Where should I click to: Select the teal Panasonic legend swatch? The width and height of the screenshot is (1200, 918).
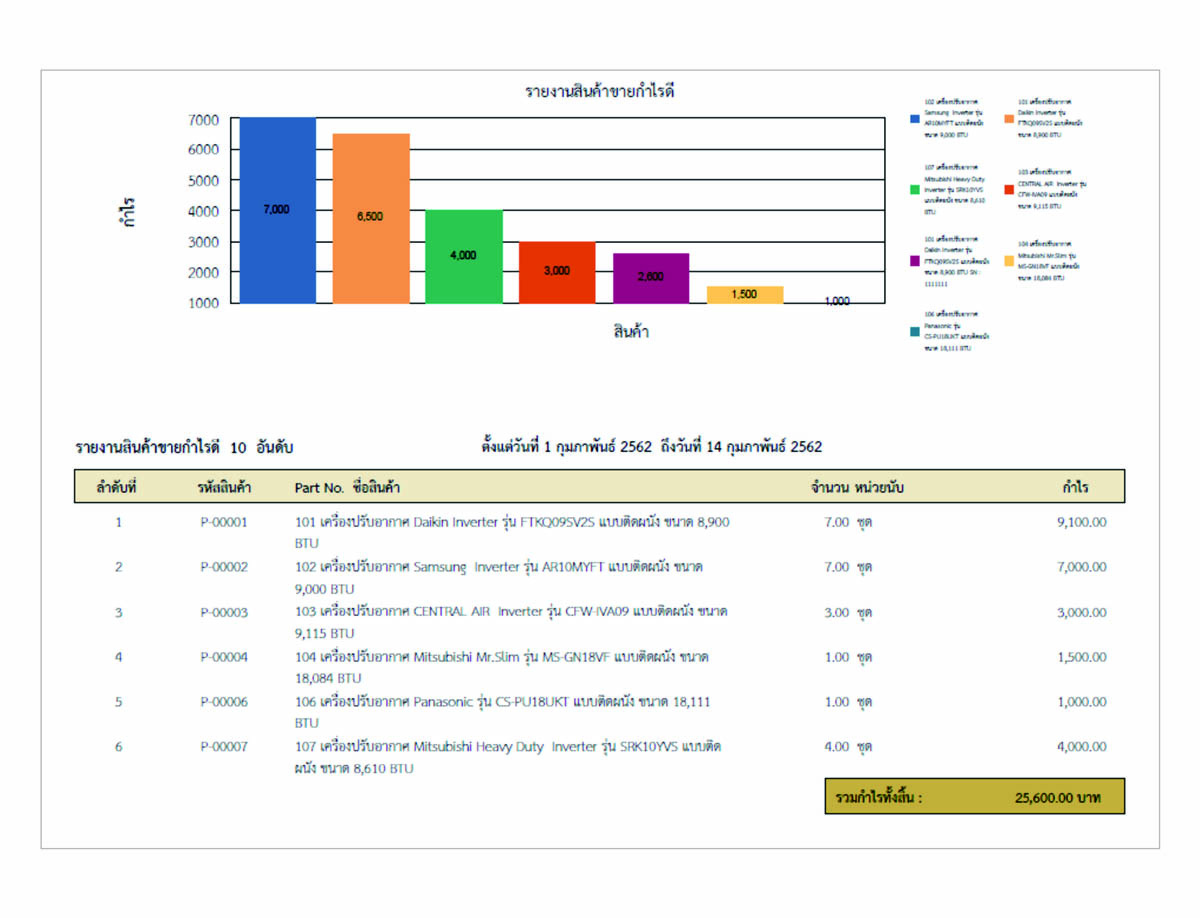tap(915, 332)
